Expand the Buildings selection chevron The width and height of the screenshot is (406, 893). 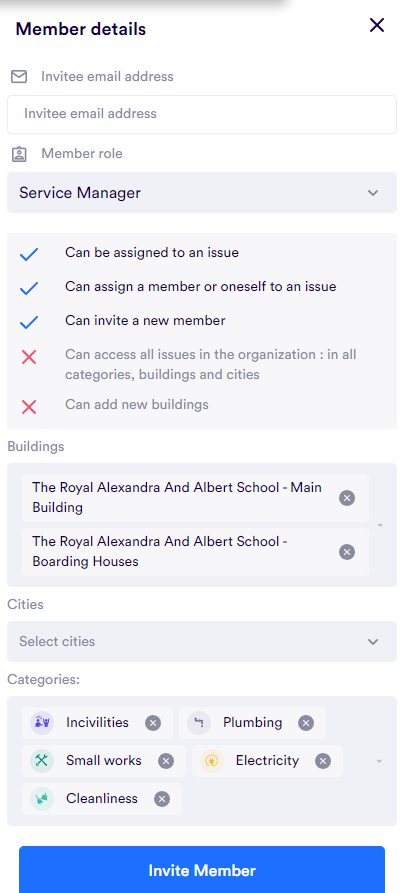coord(380,525)
